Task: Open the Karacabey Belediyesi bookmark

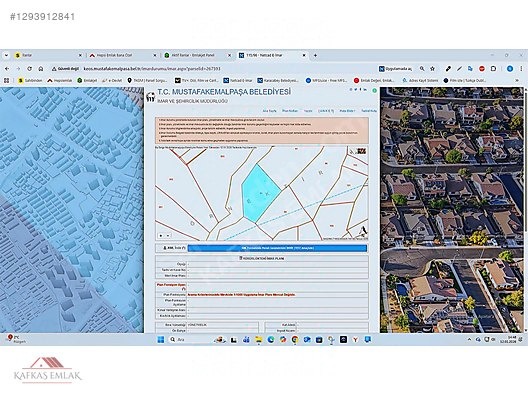Action: tap(278, 80)
